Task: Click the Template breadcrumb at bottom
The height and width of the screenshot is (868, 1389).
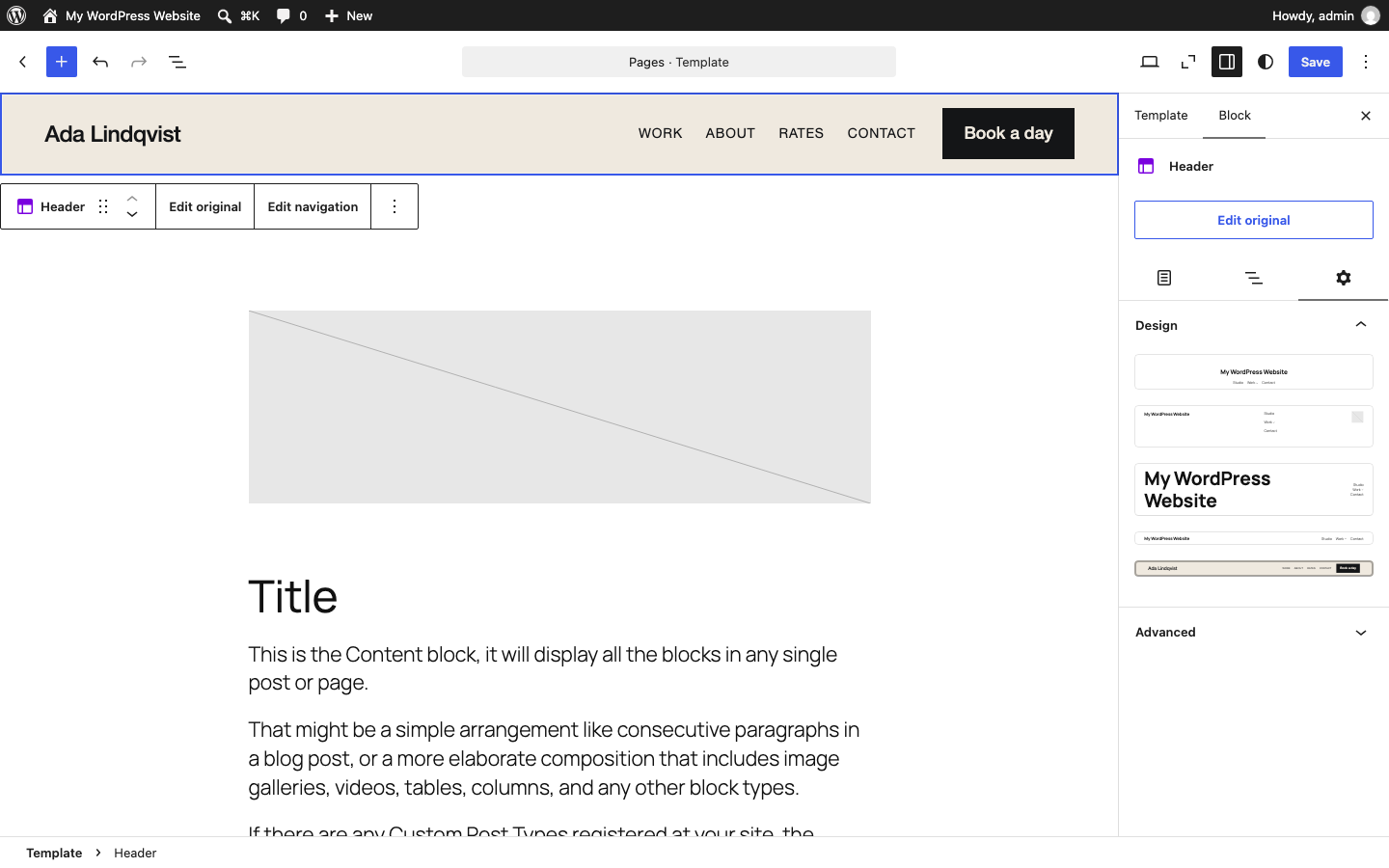Action: click(x=54, y=853)
